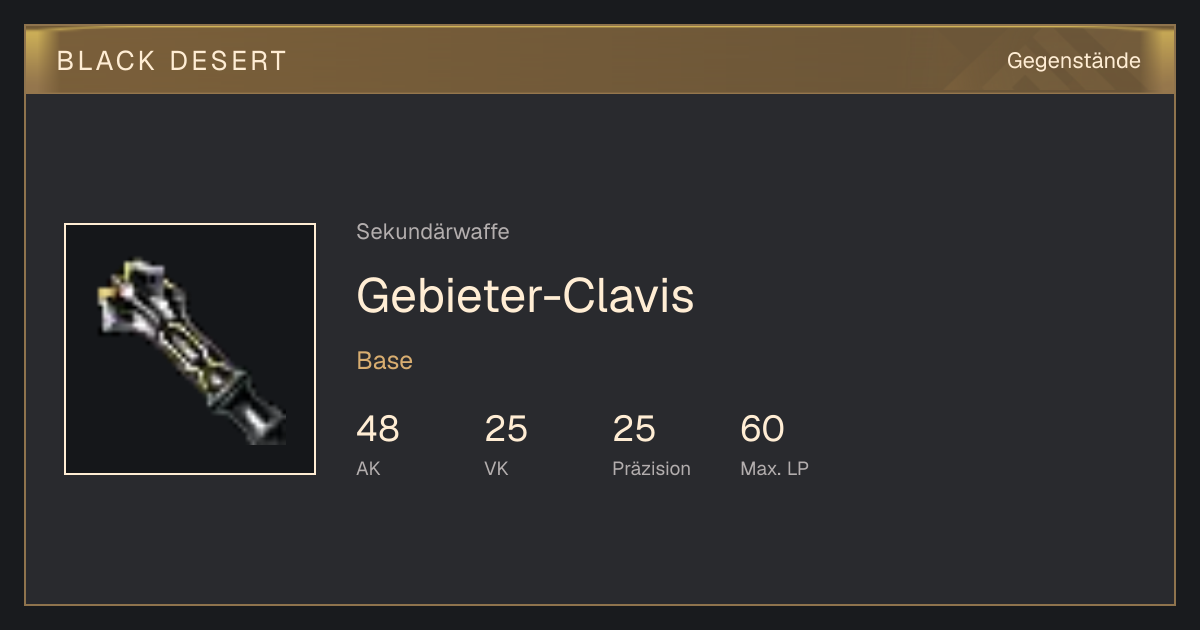Click the mace handle in the item image
Image resolution: width=1200 pixels, height=630 pixels.
[248, 406]
